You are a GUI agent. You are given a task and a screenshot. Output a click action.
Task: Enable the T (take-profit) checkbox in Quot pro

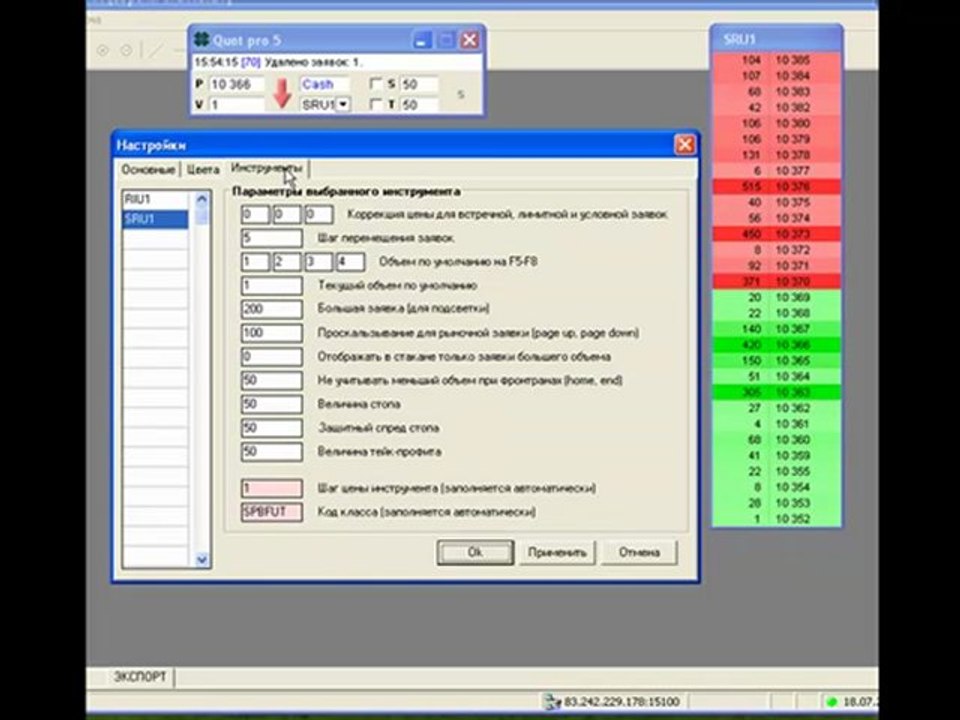[376, 104]
